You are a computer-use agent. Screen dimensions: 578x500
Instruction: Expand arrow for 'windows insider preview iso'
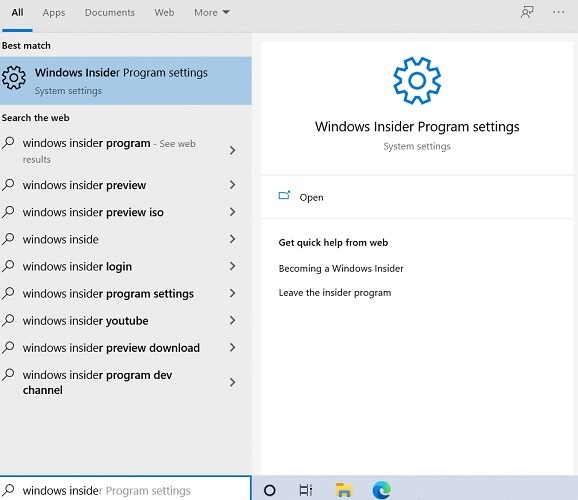pyautogui.click(x=232, y=212)
